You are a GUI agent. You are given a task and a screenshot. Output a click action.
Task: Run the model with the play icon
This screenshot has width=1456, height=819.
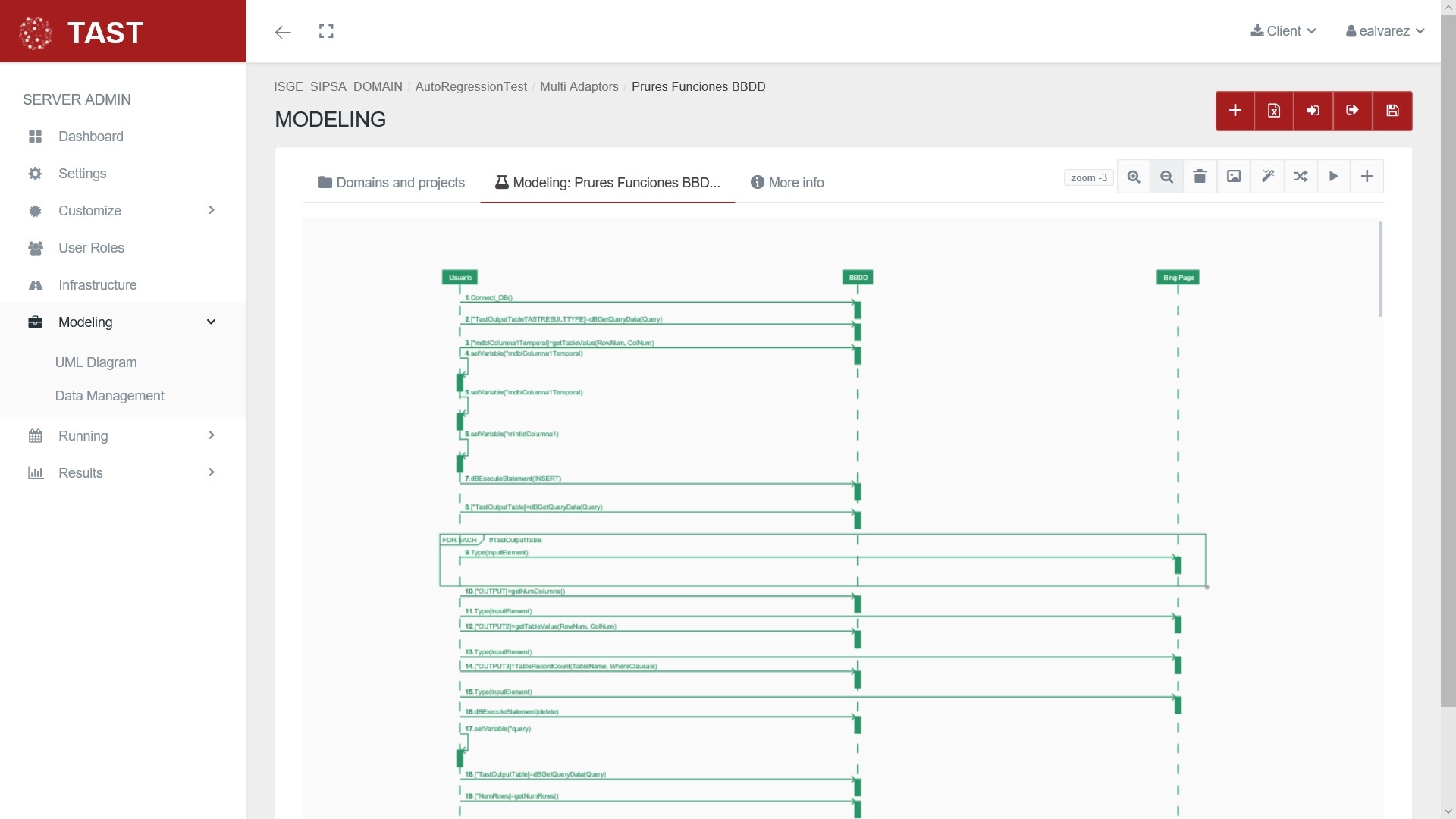pyautogui.click(x=1334, y=177)
